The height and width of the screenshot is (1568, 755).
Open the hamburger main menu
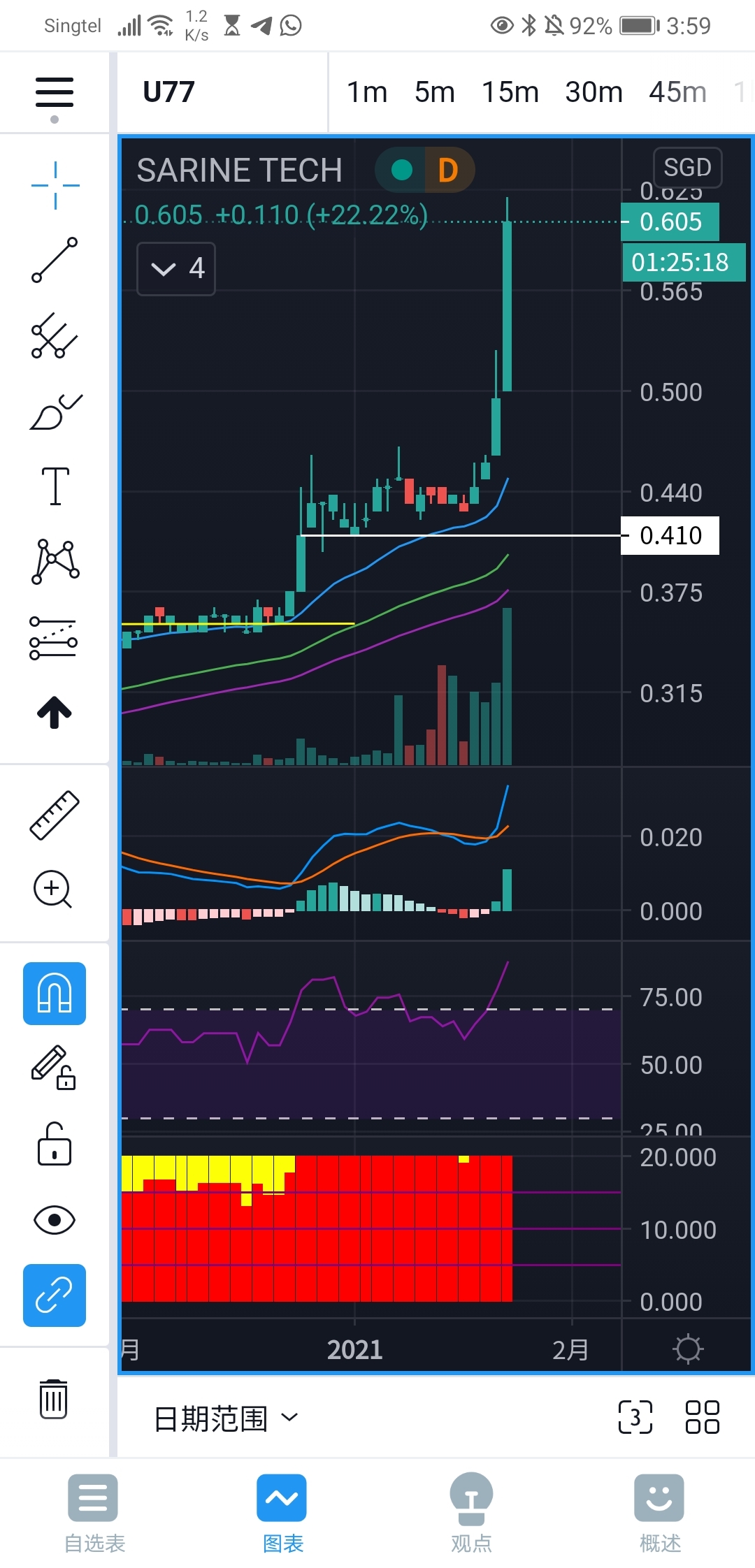55,92
